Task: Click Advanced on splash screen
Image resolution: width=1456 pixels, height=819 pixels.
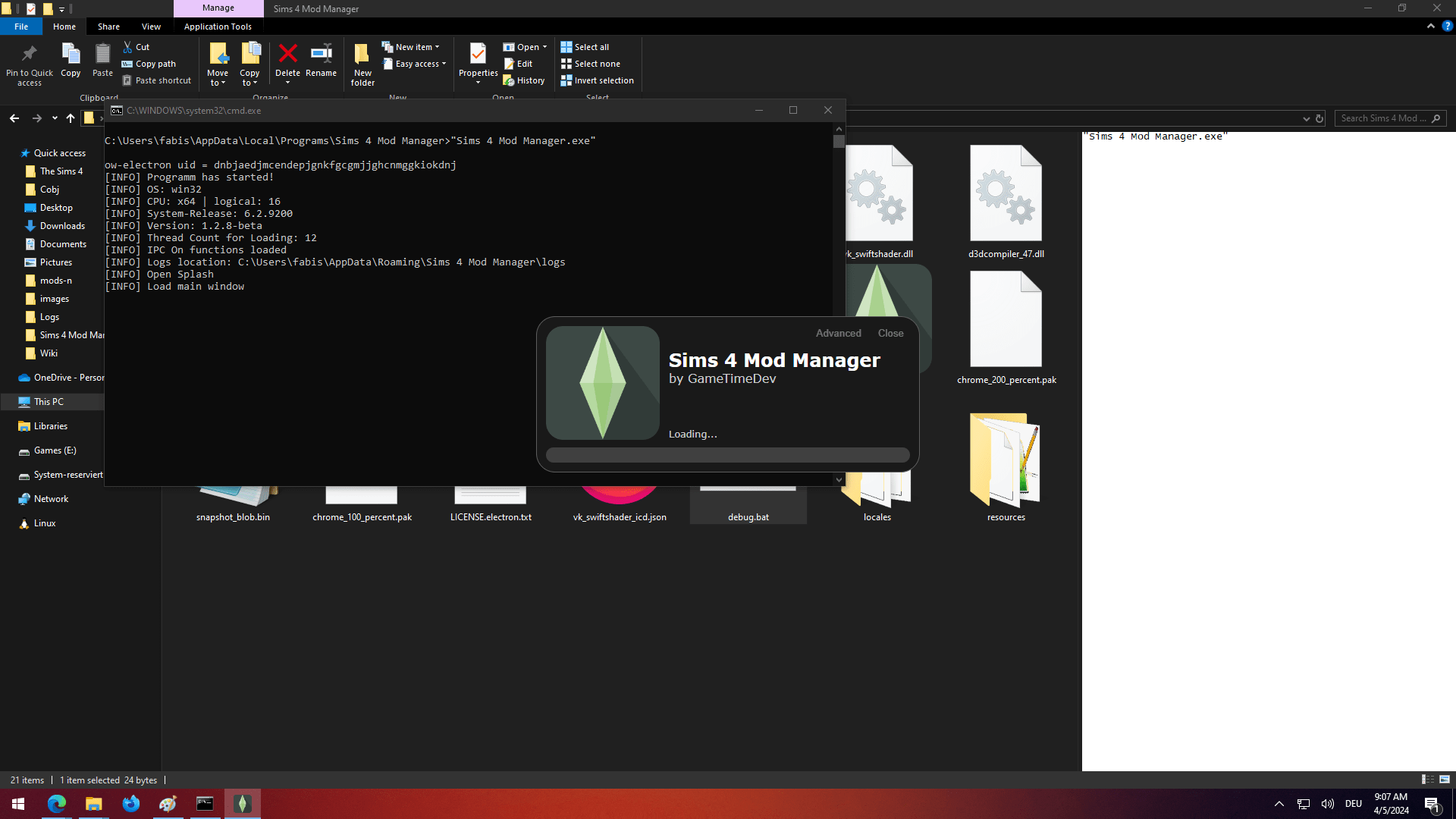Action: point(838,334)
